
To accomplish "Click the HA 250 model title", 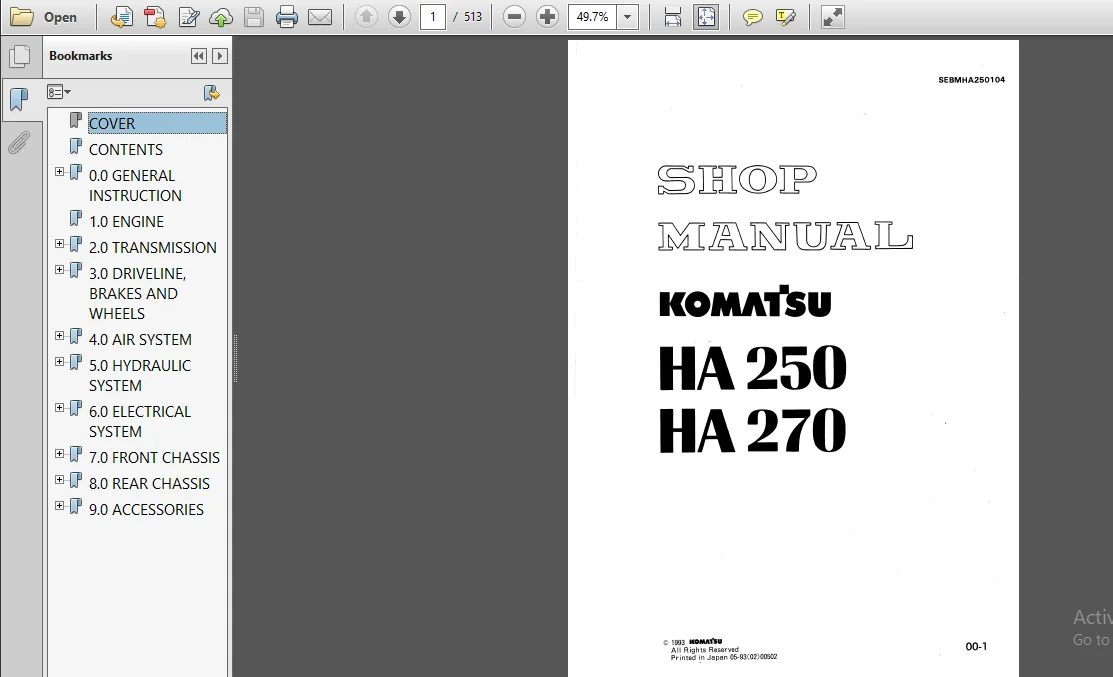I will [752, 368].
